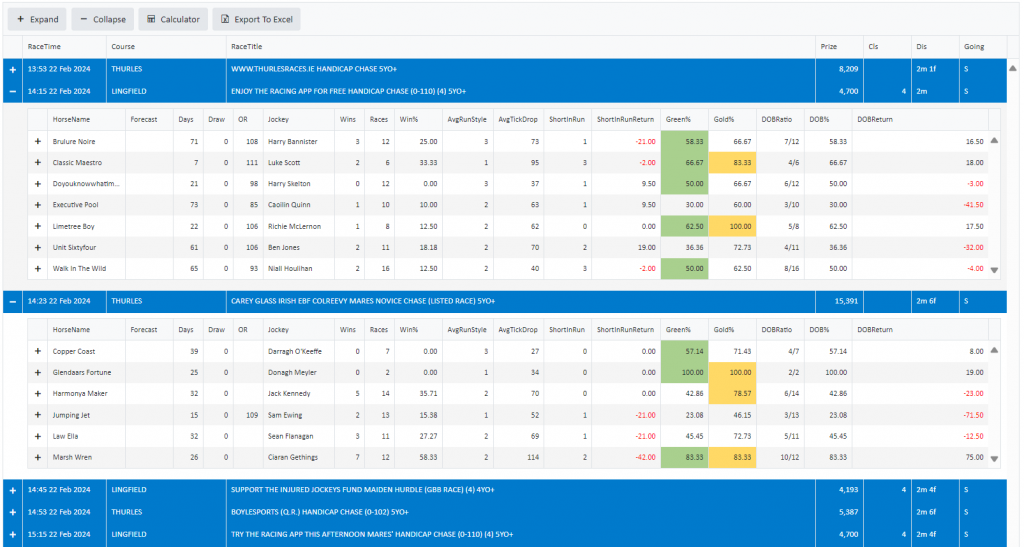This screenshot has width=1024, height=547.
Task: Expand the 14:45 Lingfield race row
Action: [x=12, y=490]
